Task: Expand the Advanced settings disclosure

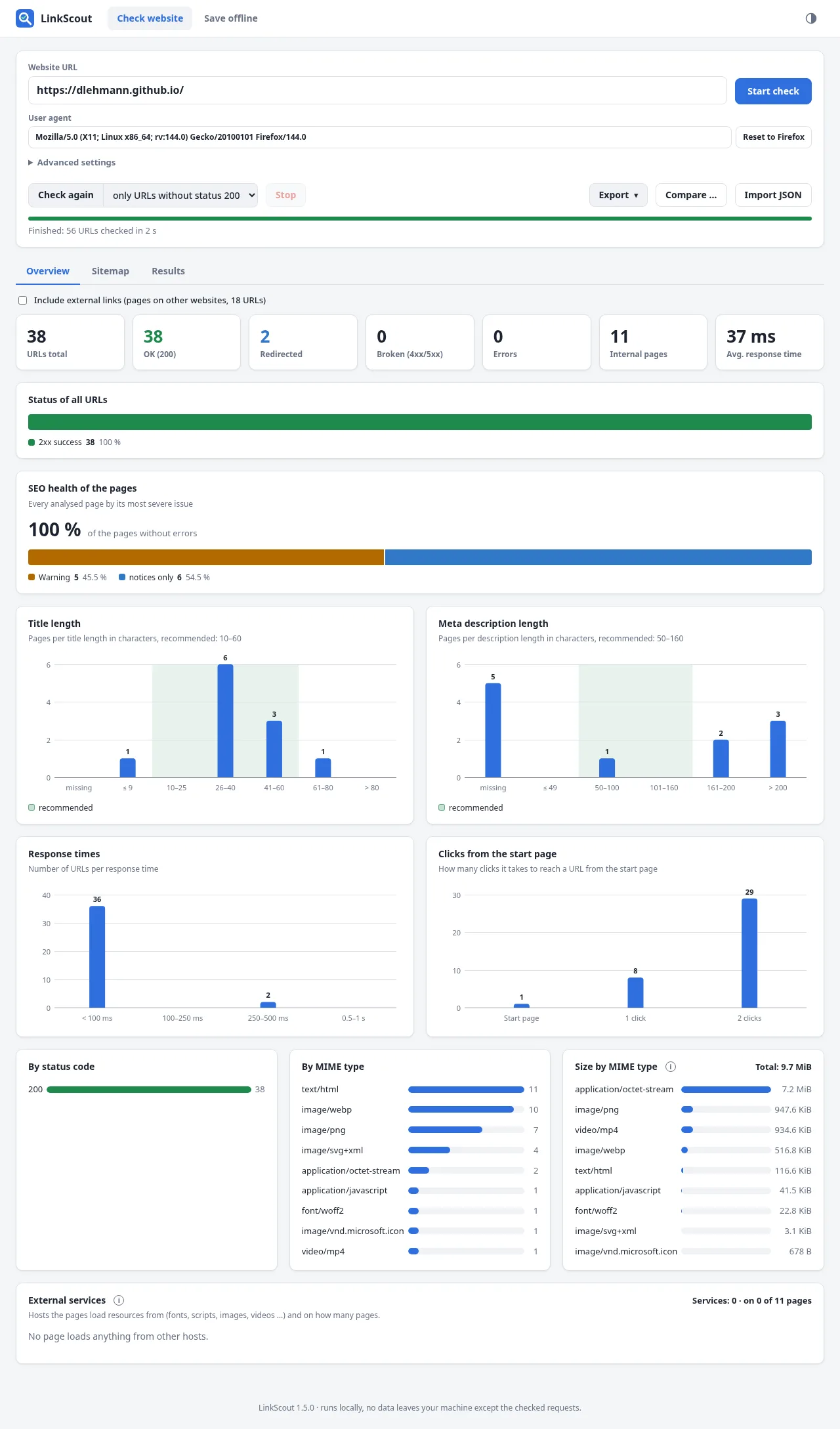Action: pos(72,162)
